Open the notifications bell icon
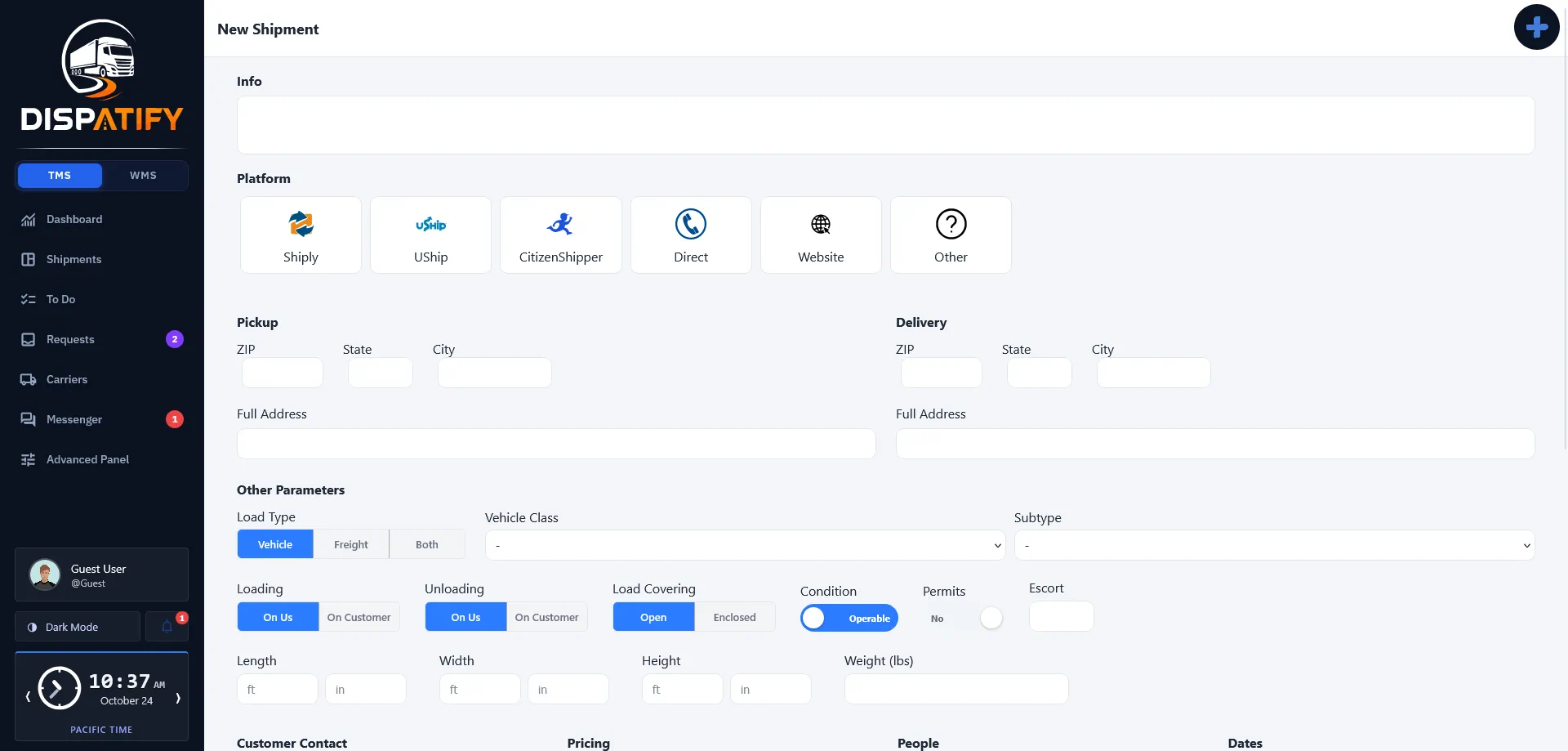Image resolution: width=1568 pixels, height=751 pixels. (167, 627)
